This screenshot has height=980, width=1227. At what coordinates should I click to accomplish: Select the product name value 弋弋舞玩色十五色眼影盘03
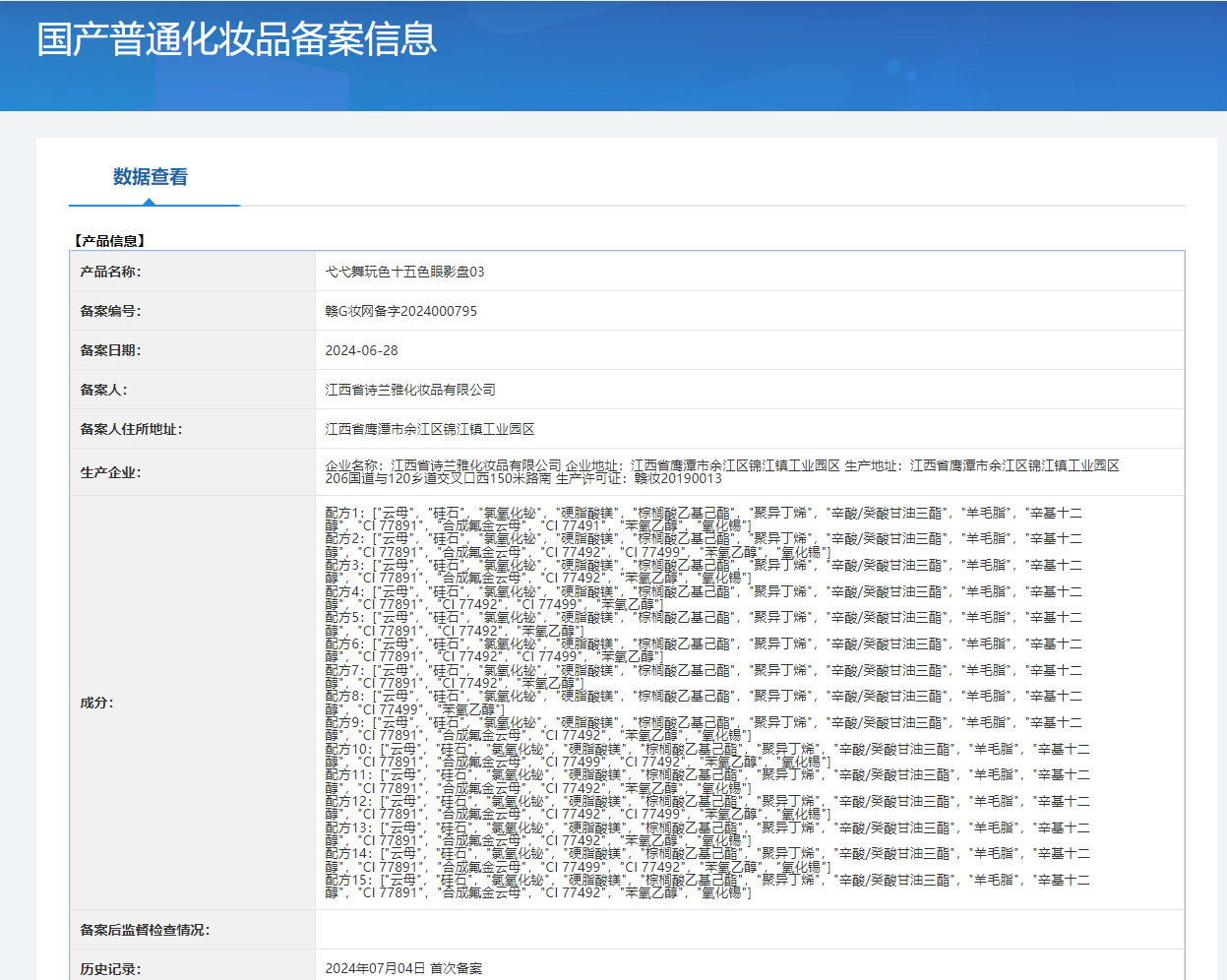pyautogui.click(x=404, y=272)
